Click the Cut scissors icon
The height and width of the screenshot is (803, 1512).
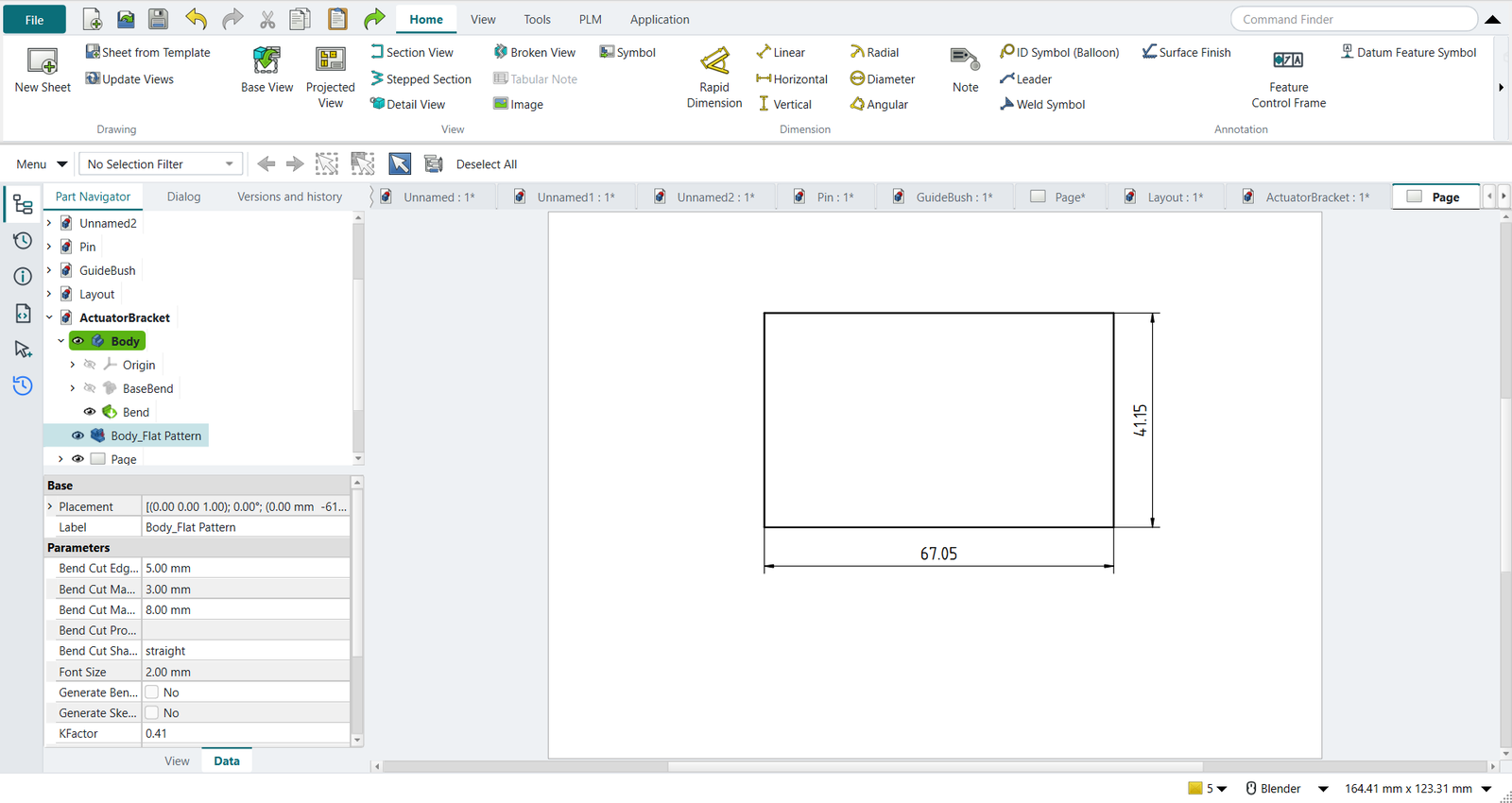[267, 19]
